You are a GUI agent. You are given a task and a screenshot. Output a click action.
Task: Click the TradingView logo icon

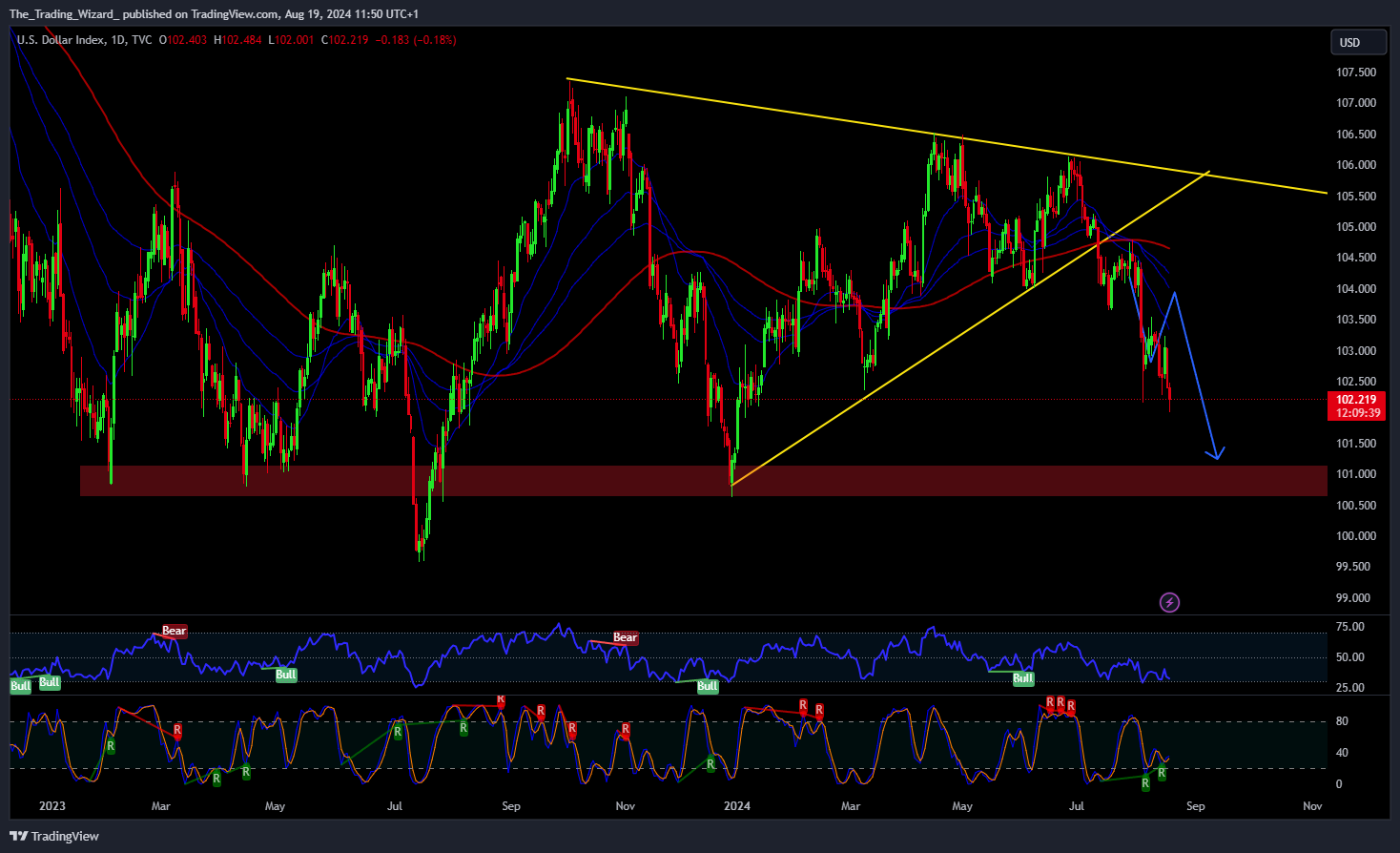click(18, 836)
